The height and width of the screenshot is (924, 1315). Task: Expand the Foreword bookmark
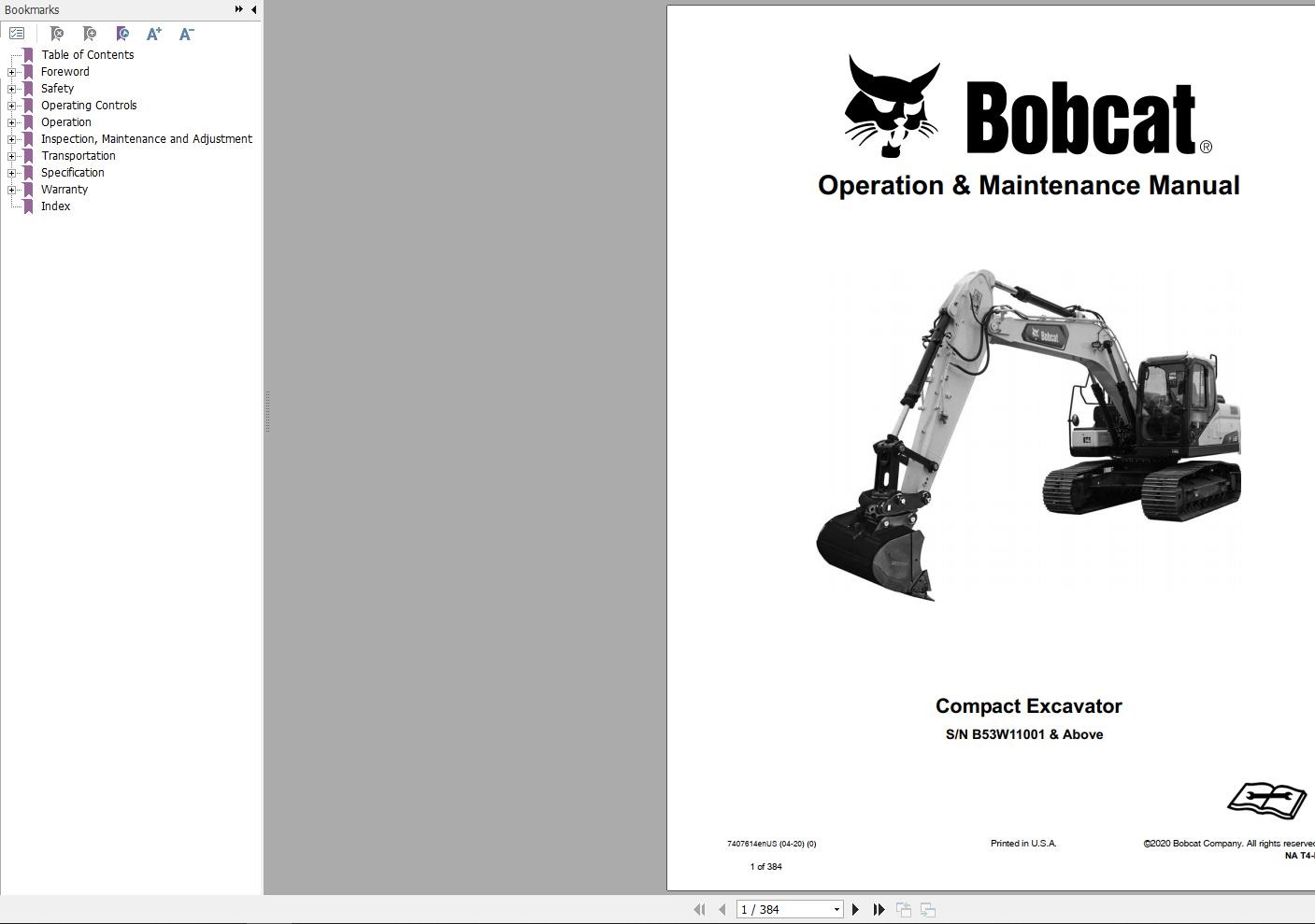click(x=11, y=72)
